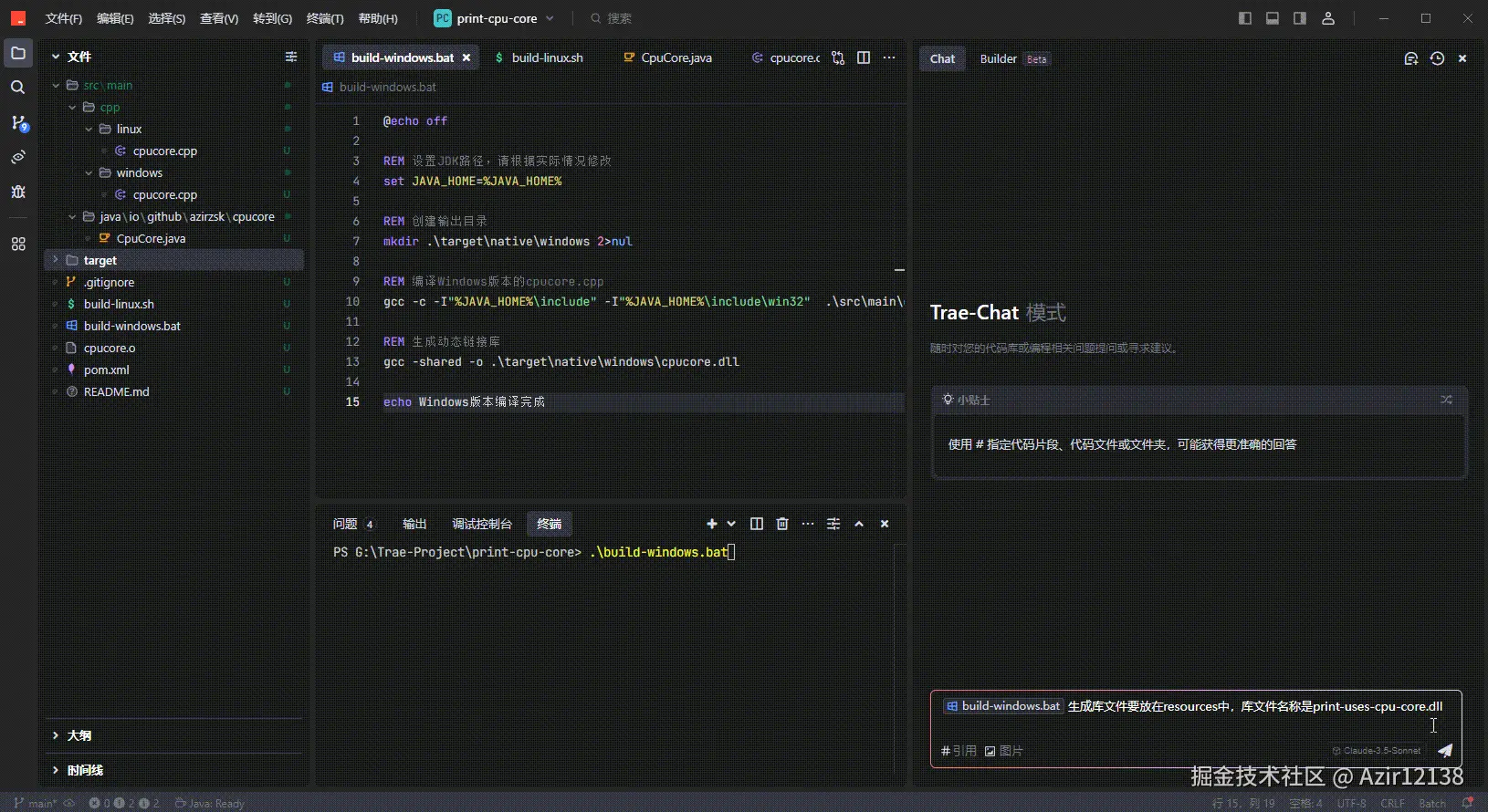This screenshot has height=812, width=1488.
Task: Split the editor to the right
Action: (864, 57)
